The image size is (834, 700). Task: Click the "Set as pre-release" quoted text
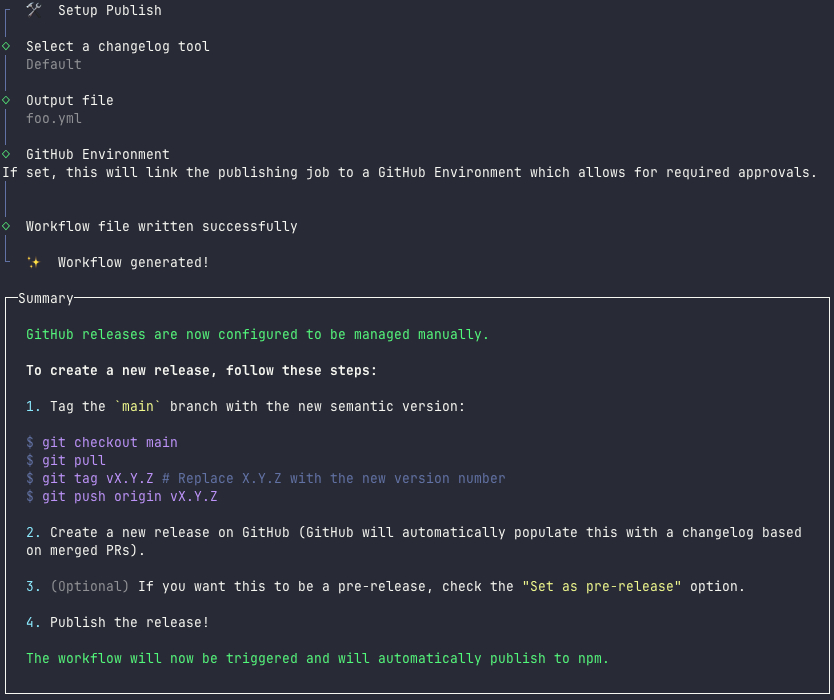[602, 586]
